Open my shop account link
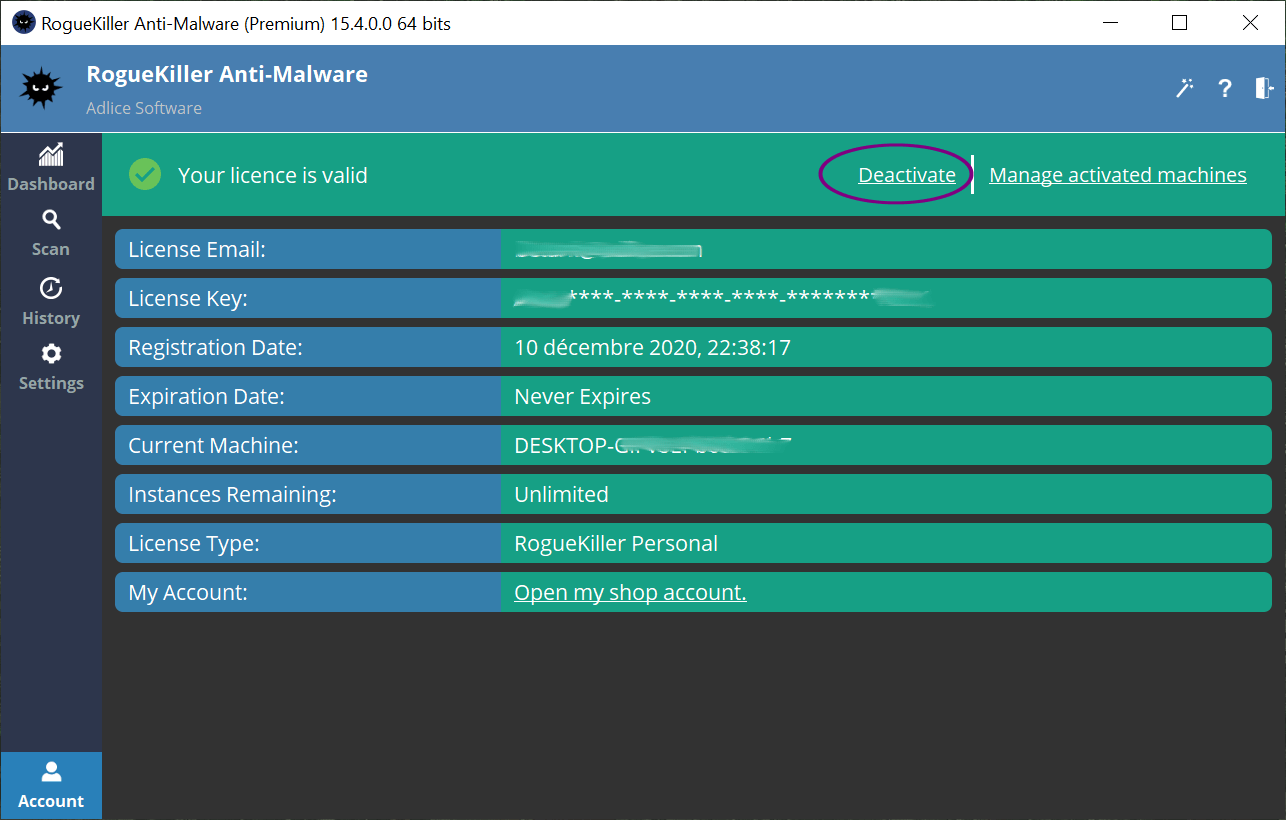Viewport: 1286px width, 820px height. (x=630, y=593)
